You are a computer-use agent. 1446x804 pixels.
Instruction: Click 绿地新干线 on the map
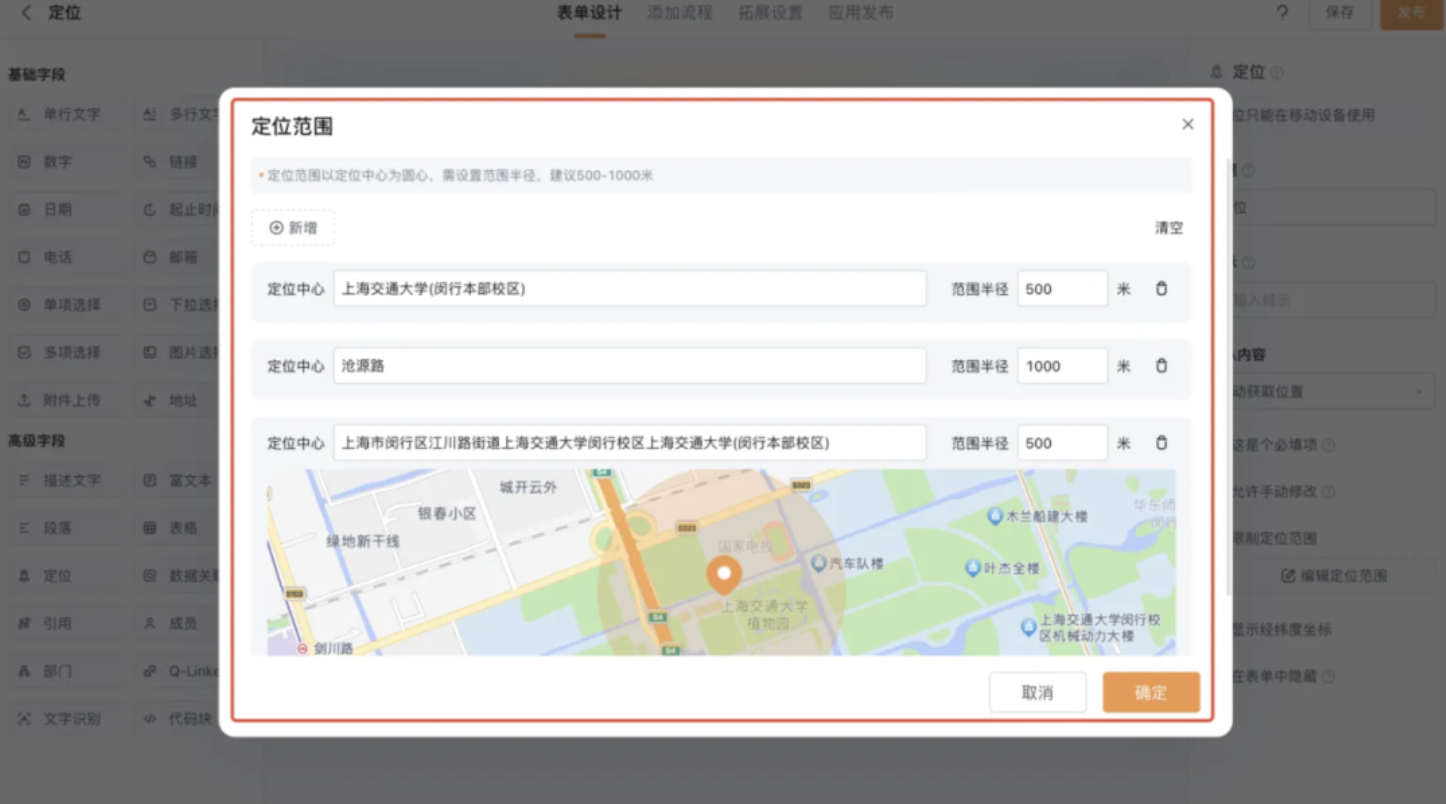[363, 541]
